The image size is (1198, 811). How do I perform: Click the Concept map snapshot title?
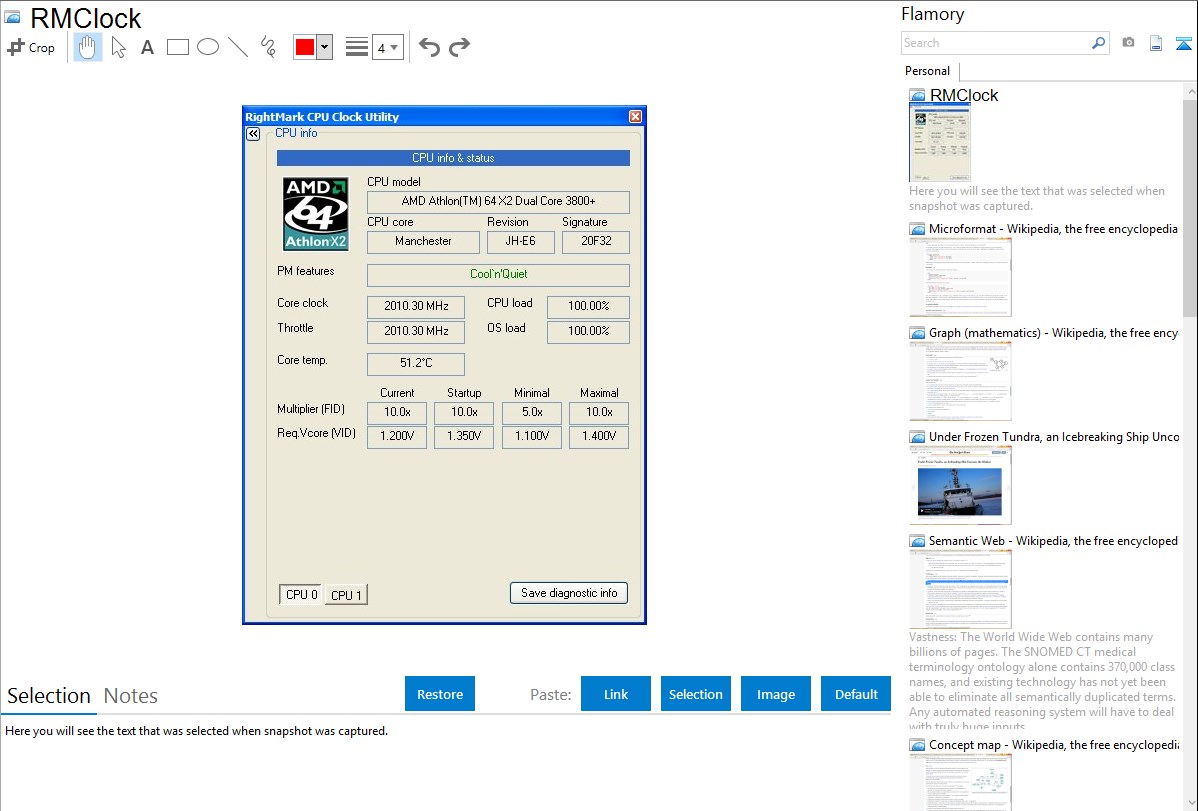[x=1054, y=745]
